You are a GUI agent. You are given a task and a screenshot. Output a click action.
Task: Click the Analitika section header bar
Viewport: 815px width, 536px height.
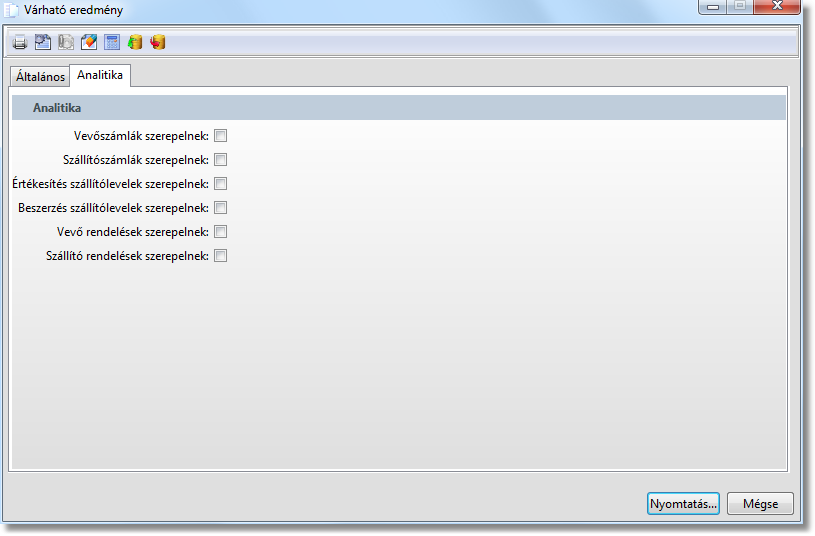coord(399,108)
